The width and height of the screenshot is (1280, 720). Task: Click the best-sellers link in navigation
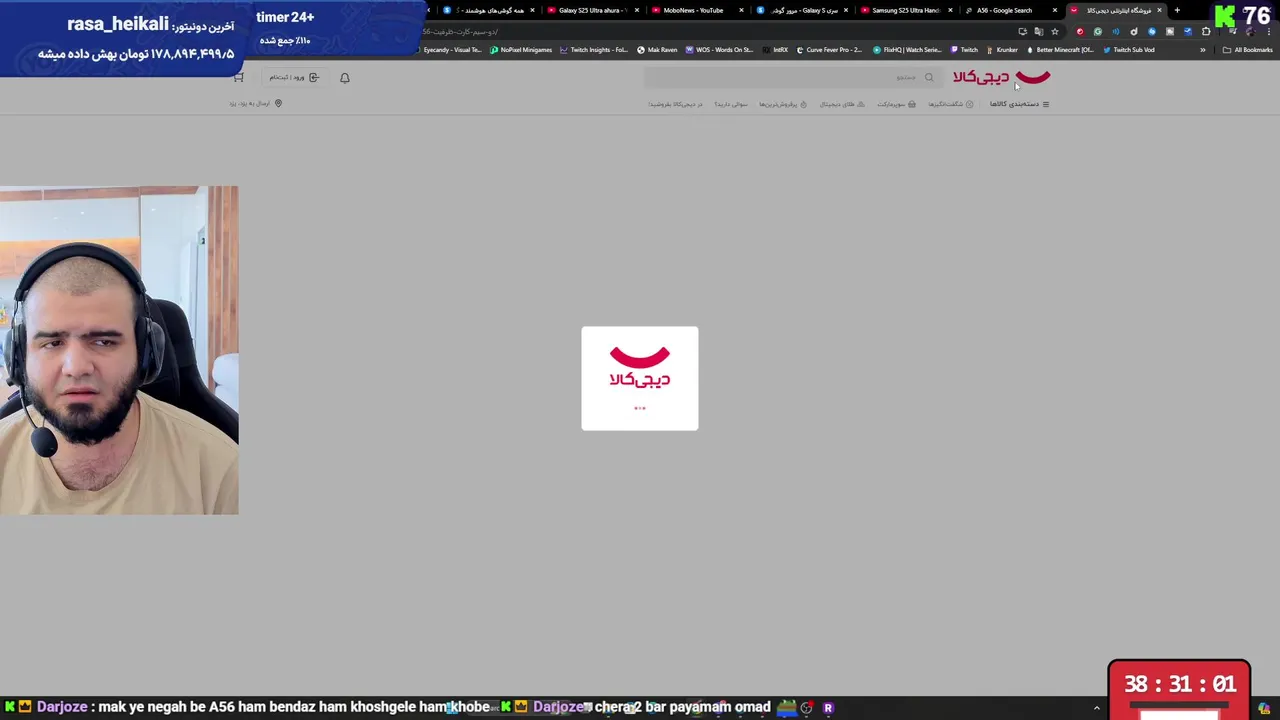click(782, 104)
